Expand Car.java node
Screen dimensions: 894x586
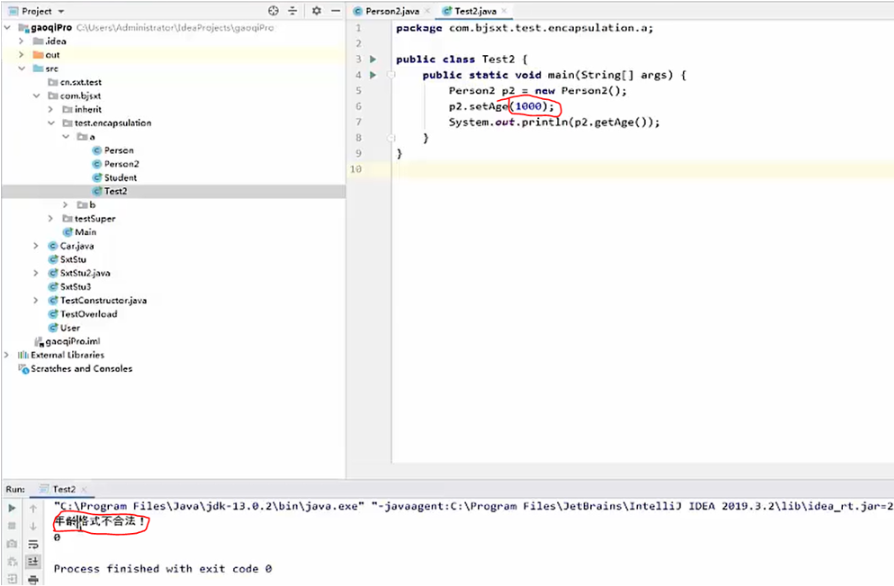(x=36, y=246)
